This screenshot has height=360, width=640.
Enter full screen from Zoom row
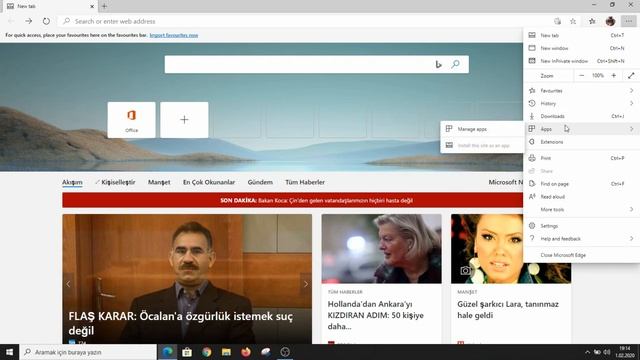(x=631, y=76)
